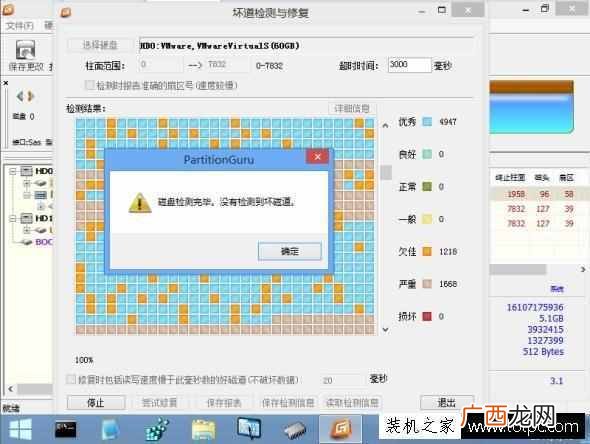Close the PartitionGuru message dialog
Screen dimensions: 590x444
coord(318,157)
